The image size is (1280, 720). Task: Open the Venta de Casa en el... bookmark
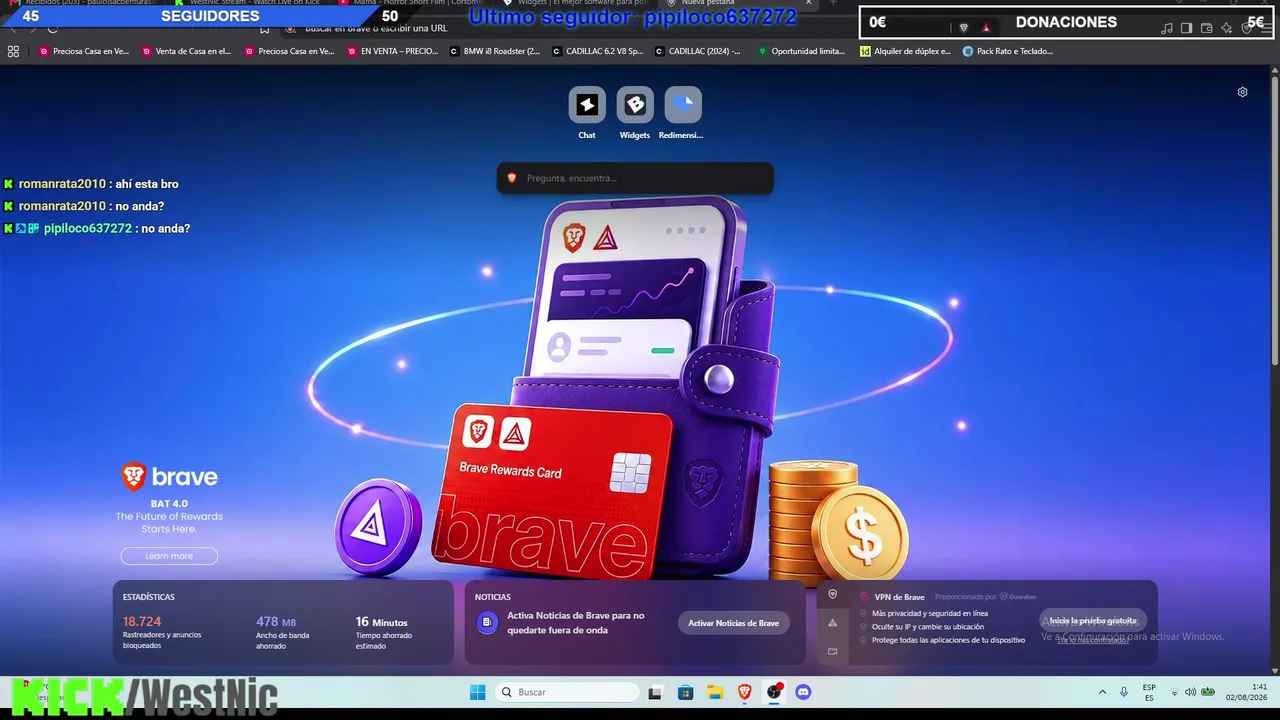coord(186,51)
